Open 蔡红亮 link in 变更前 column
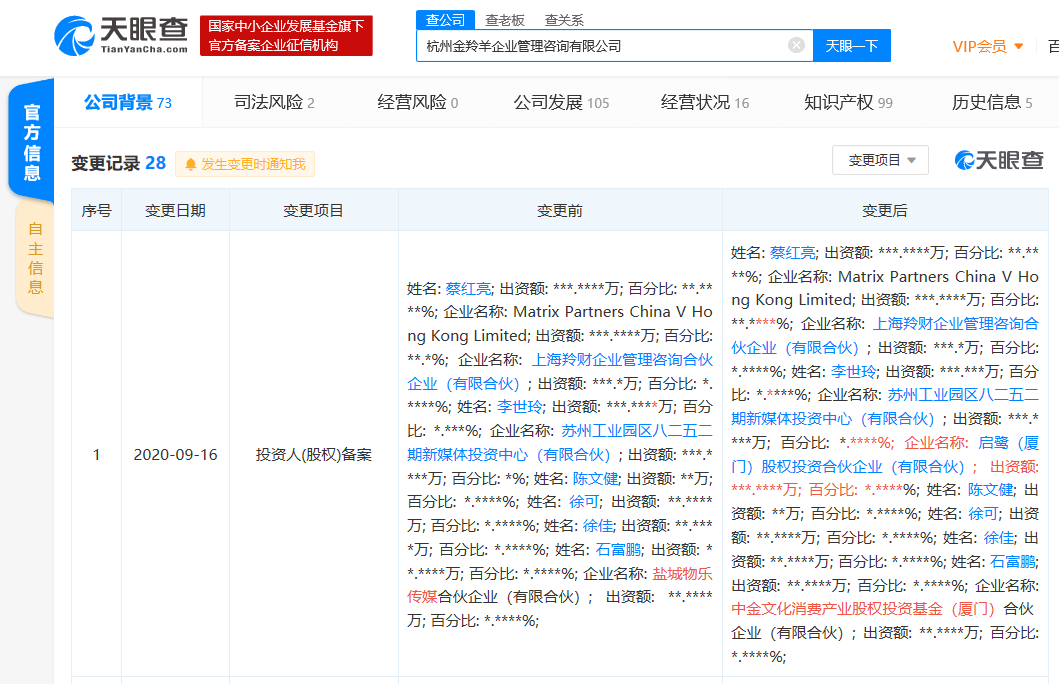This screenshot has height=684, width=1059. coord(468,289)
